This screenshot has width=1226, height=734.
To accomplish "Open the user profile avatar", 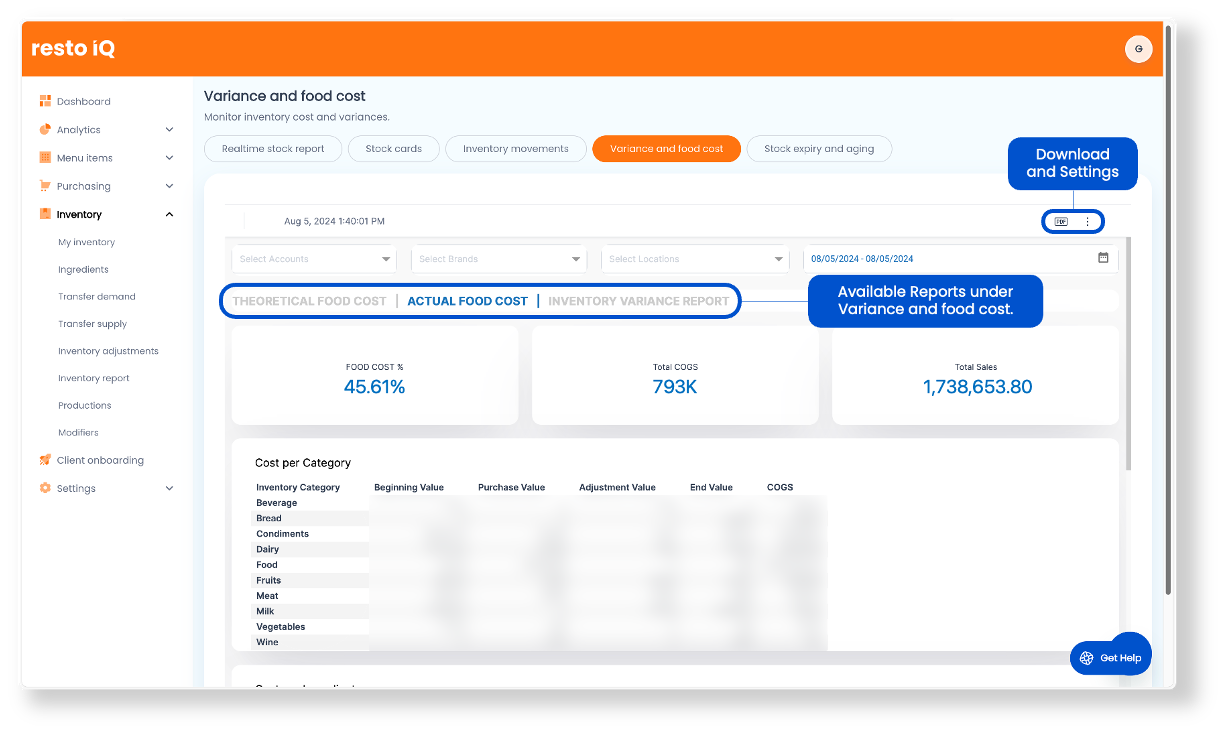I will point(1138,49).
